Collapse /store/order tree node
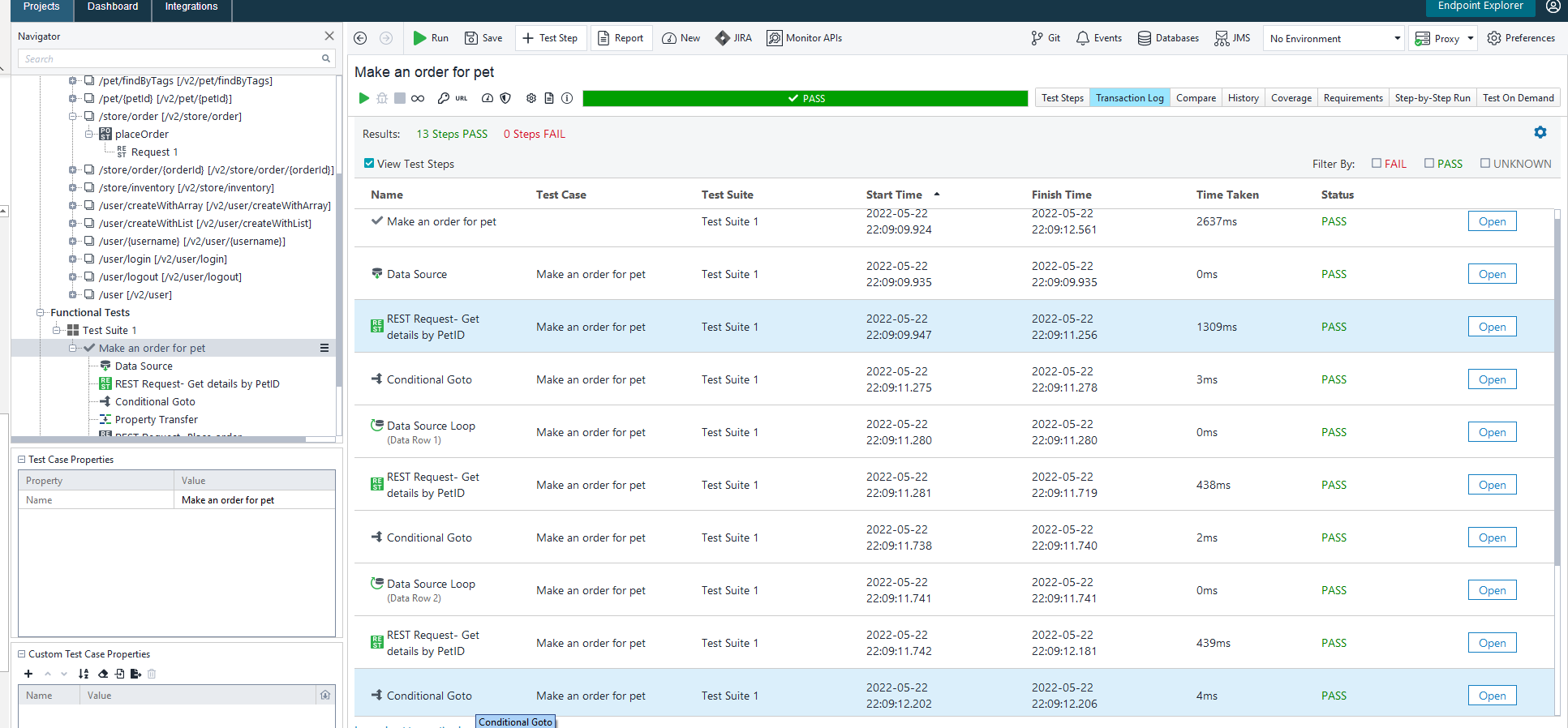1568x728 pixels. (x=72, y=116)
